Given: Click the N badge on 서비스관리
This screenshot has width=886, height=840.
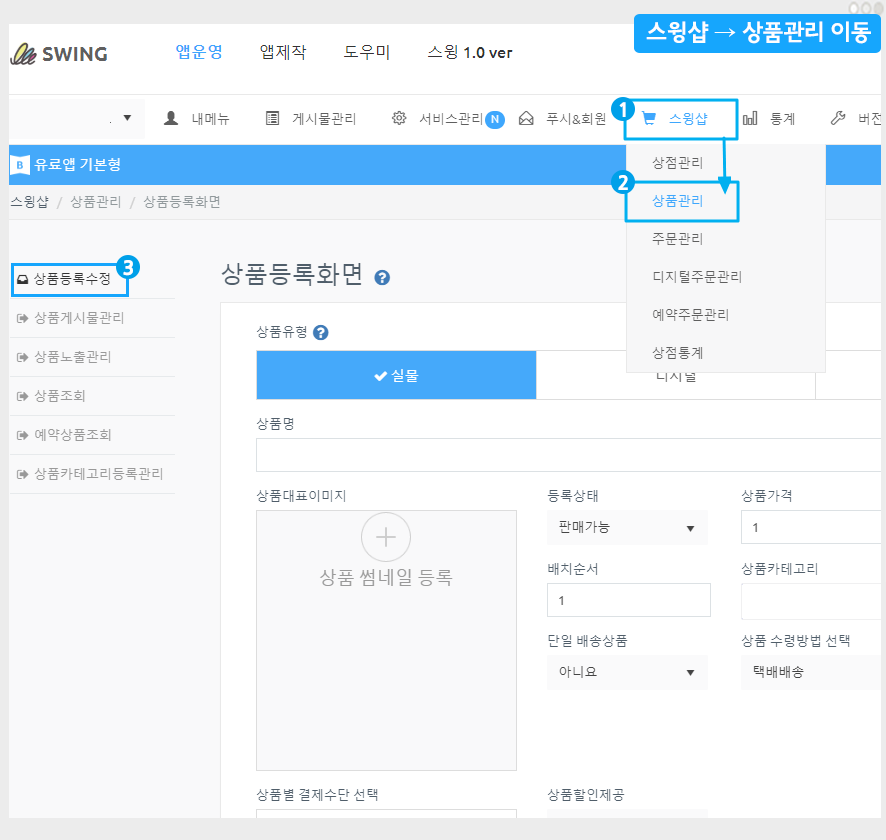Looking at the screenshot, I should pyautogui.click(x=495, y=119).
